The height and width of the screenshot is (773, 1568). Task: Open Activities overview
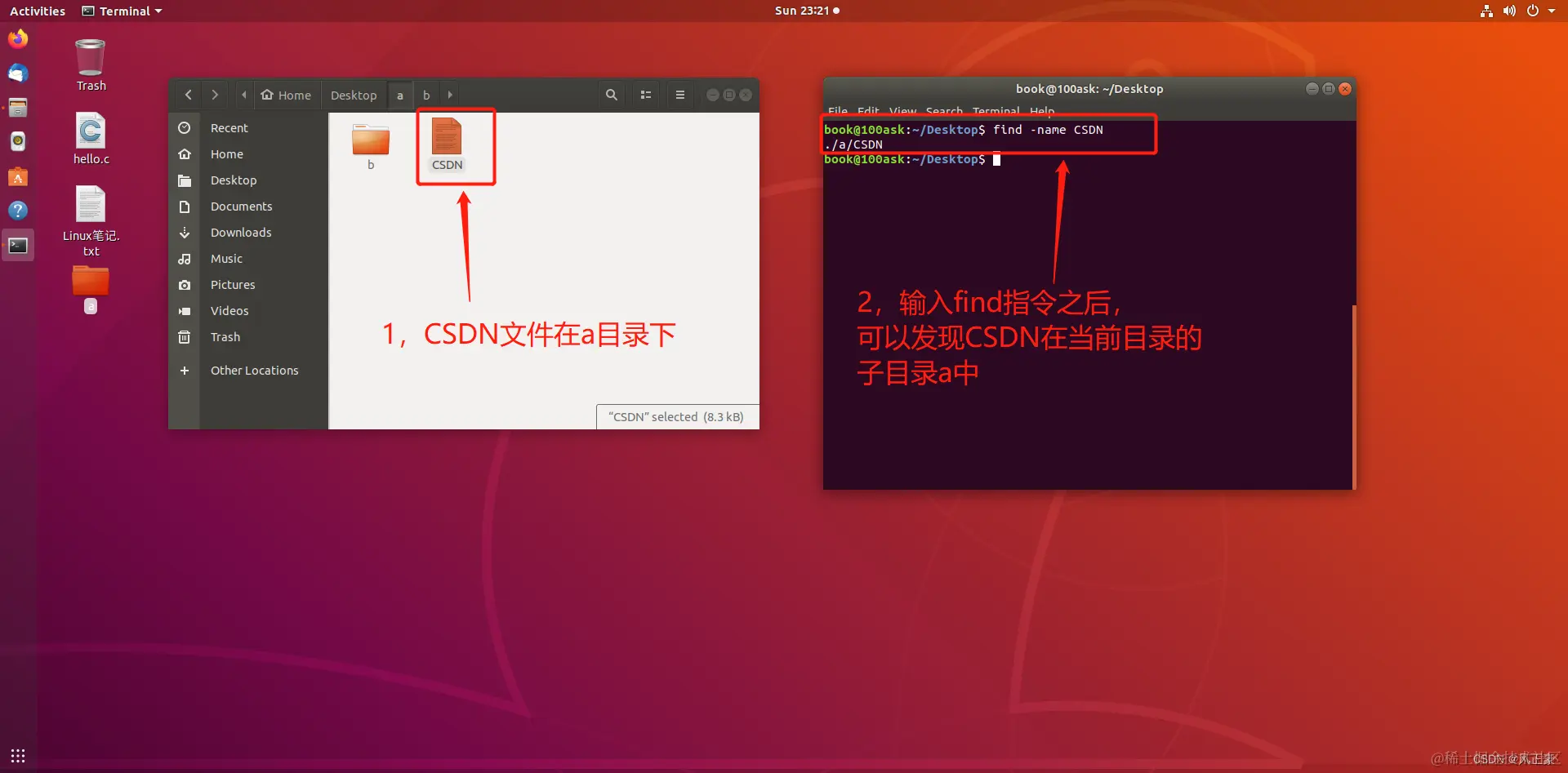pos(38,11)
